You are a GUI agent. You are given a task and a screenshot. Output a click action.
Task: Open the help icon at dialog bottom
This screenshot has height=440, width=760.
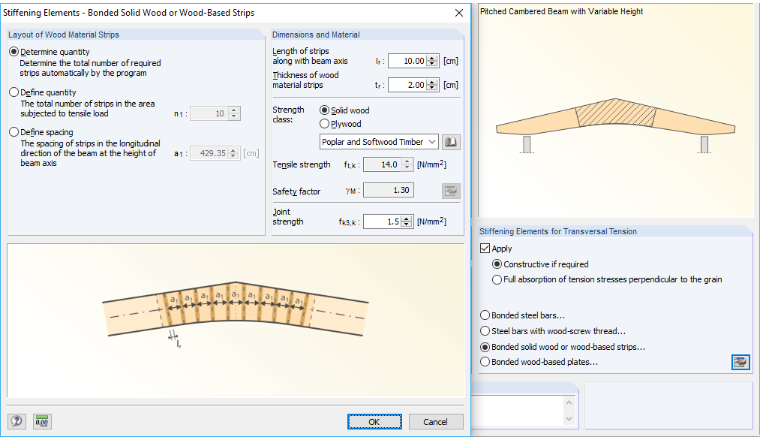tap(16, 421)
